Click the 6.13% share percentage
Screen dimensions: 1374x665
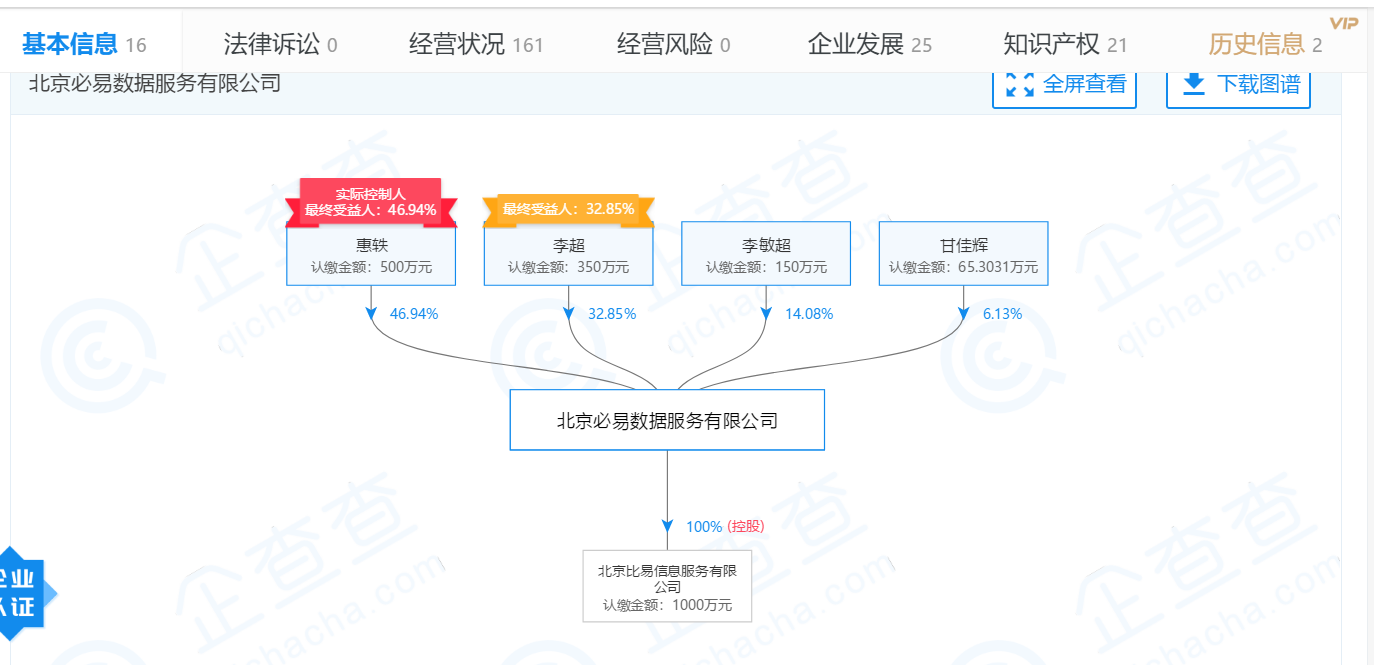(1003, 314)
